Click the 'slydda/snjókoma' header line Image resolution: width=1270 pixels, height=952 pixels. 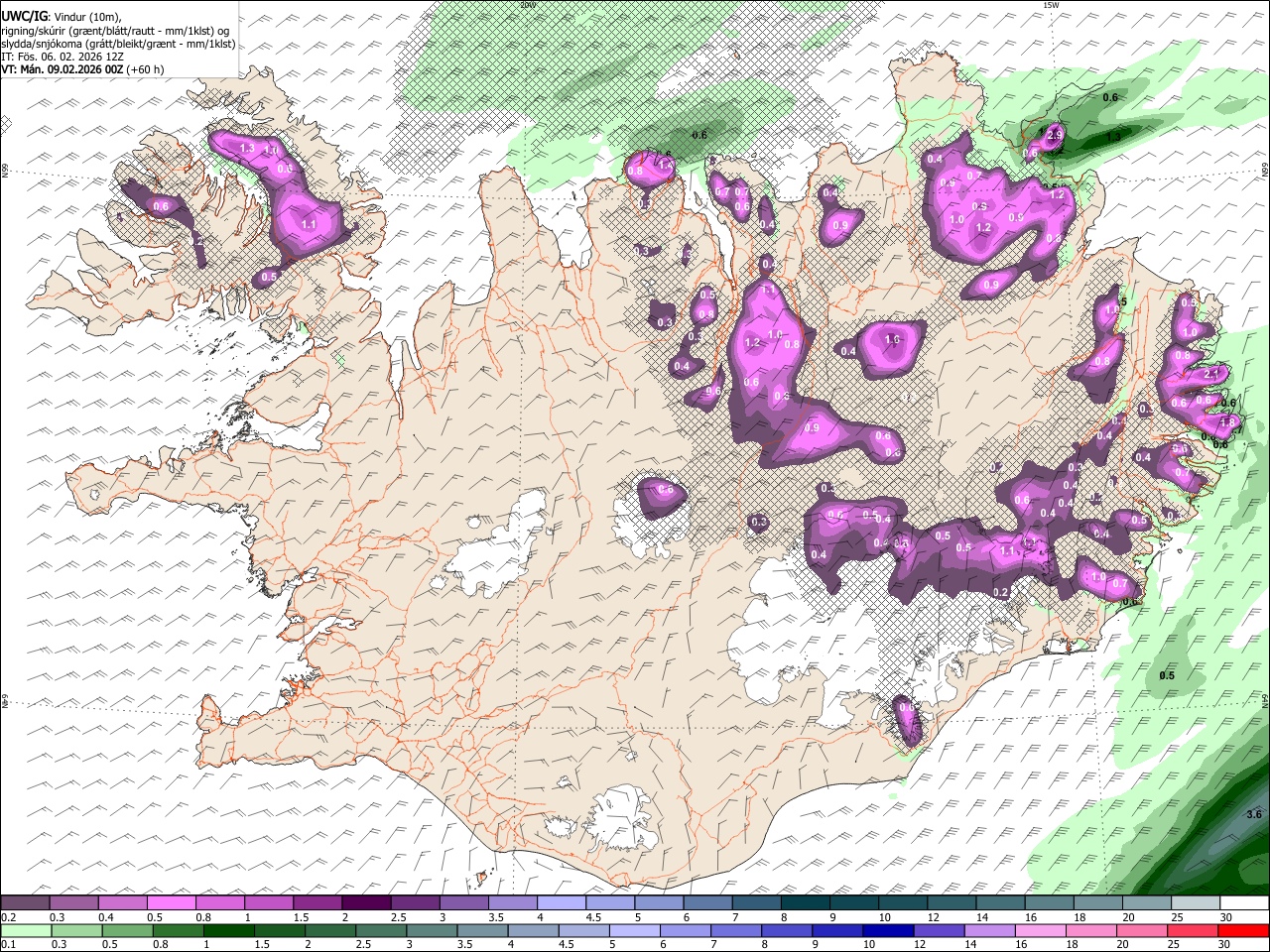(x=118, y=44)
